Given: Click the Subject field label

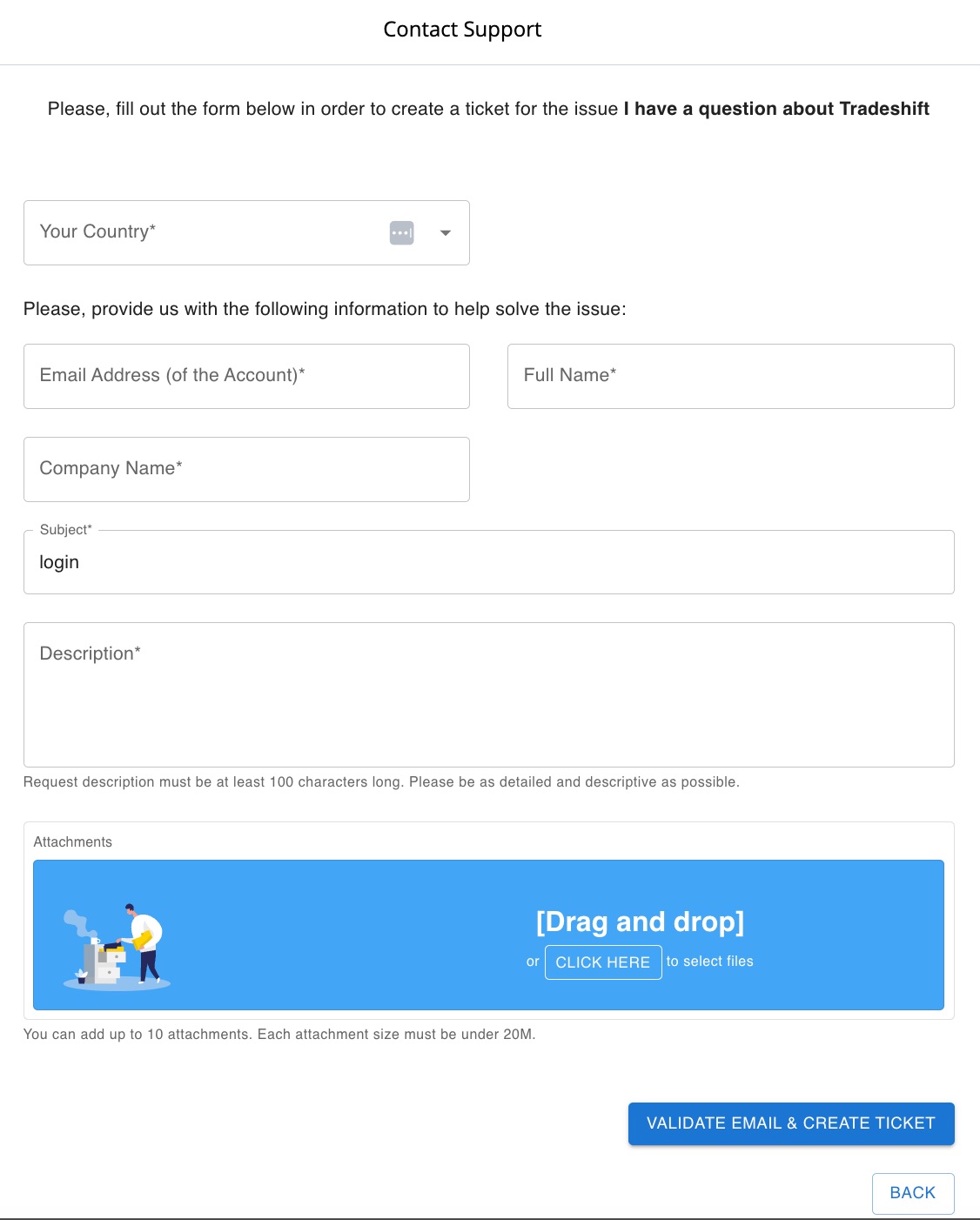Looking at the screenshot, I should tap(65, 530).
